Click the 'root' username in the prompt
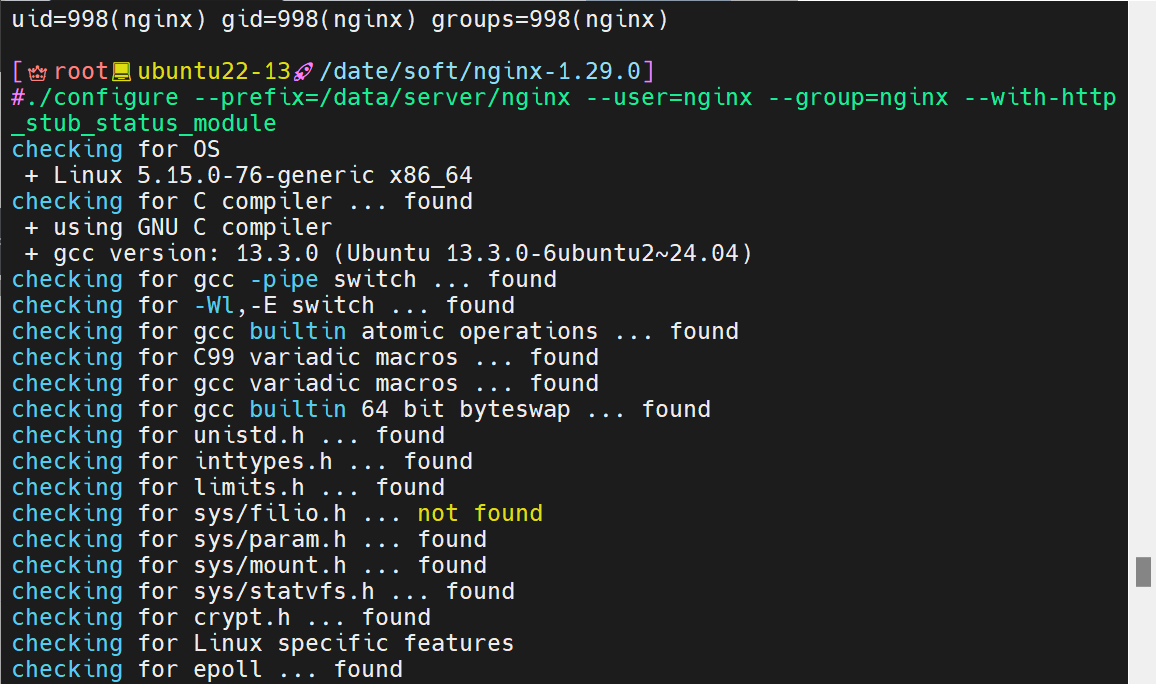The height and width of the screenshot is (684, 1156). pyautogui.click(x=81, y=71)
